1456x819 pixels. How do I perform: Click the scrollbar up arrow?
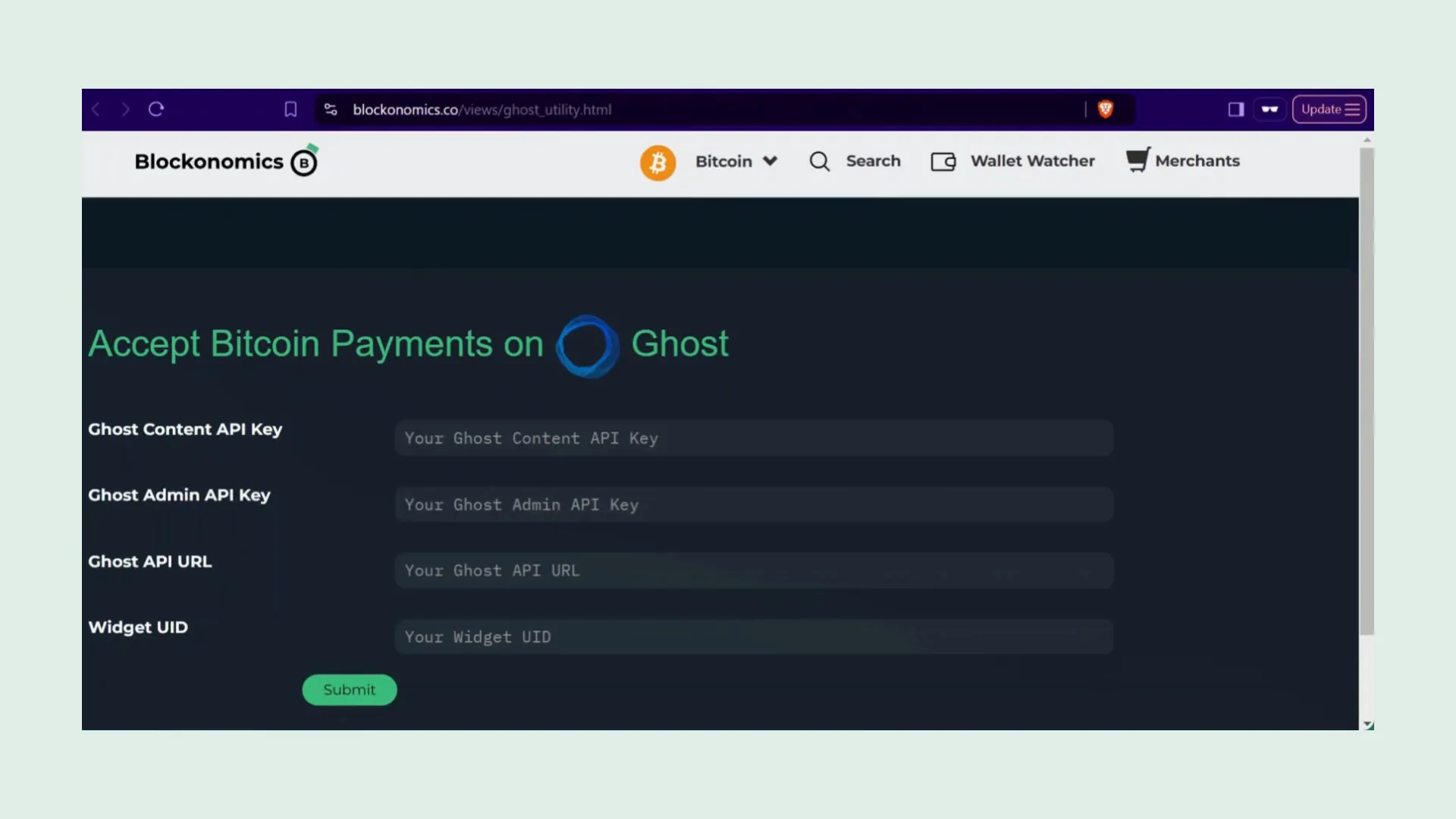point(1367,140)
